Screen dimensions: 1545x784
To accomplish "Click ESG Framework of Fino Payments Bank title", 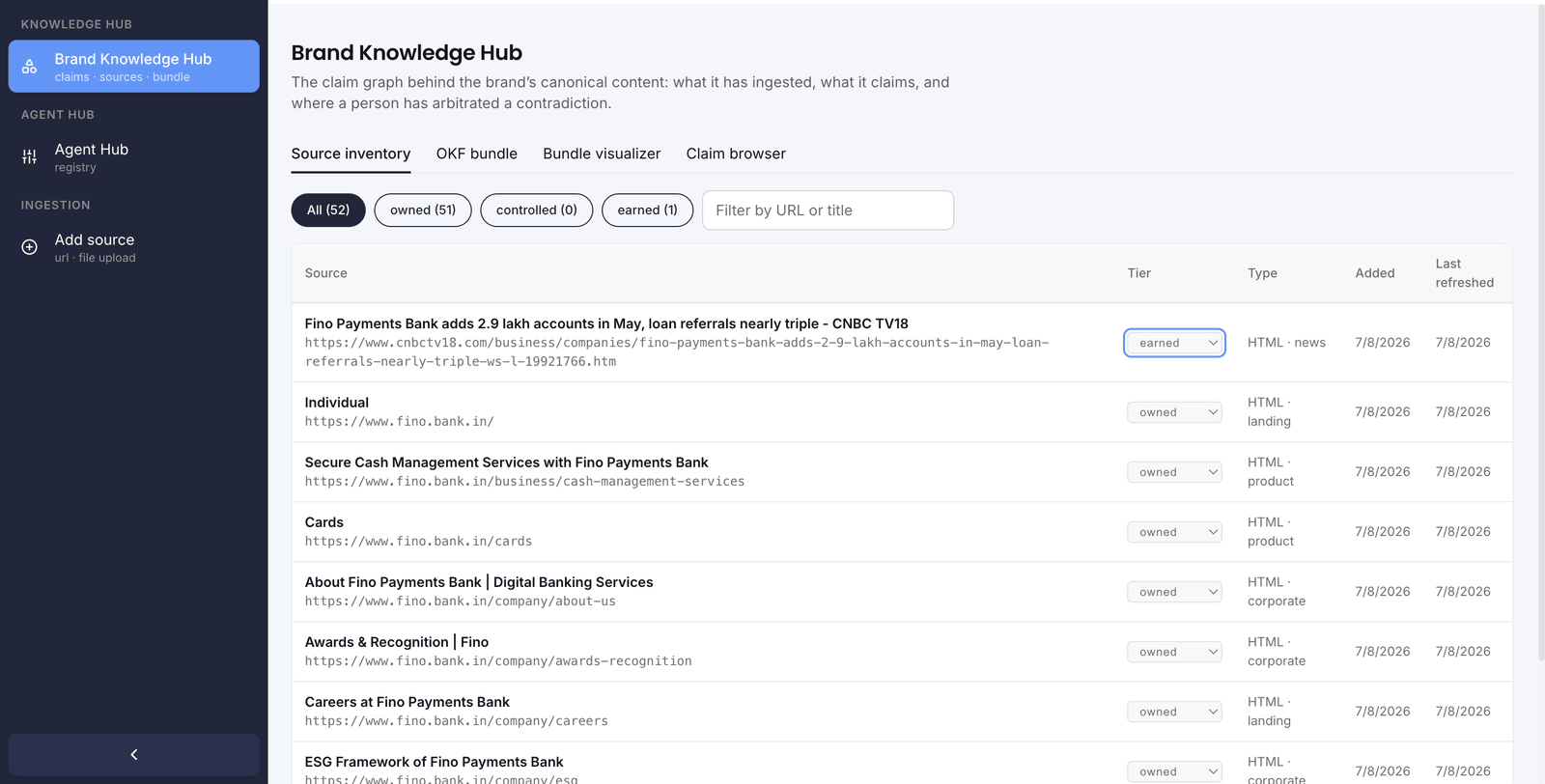I will click(435, 762).
